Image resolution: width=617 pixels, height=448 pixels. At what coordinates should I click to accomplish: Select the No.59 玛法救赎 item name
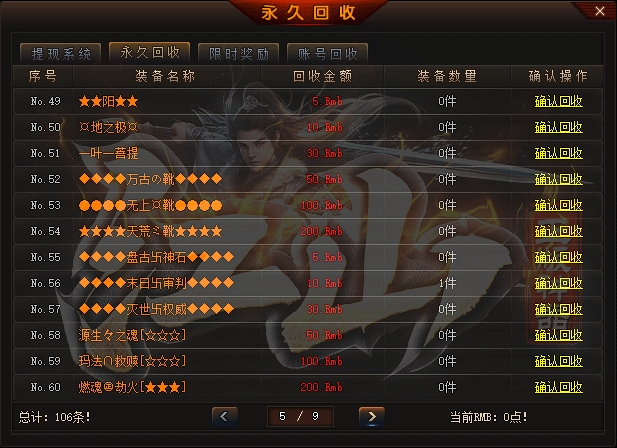coord(132,361)
